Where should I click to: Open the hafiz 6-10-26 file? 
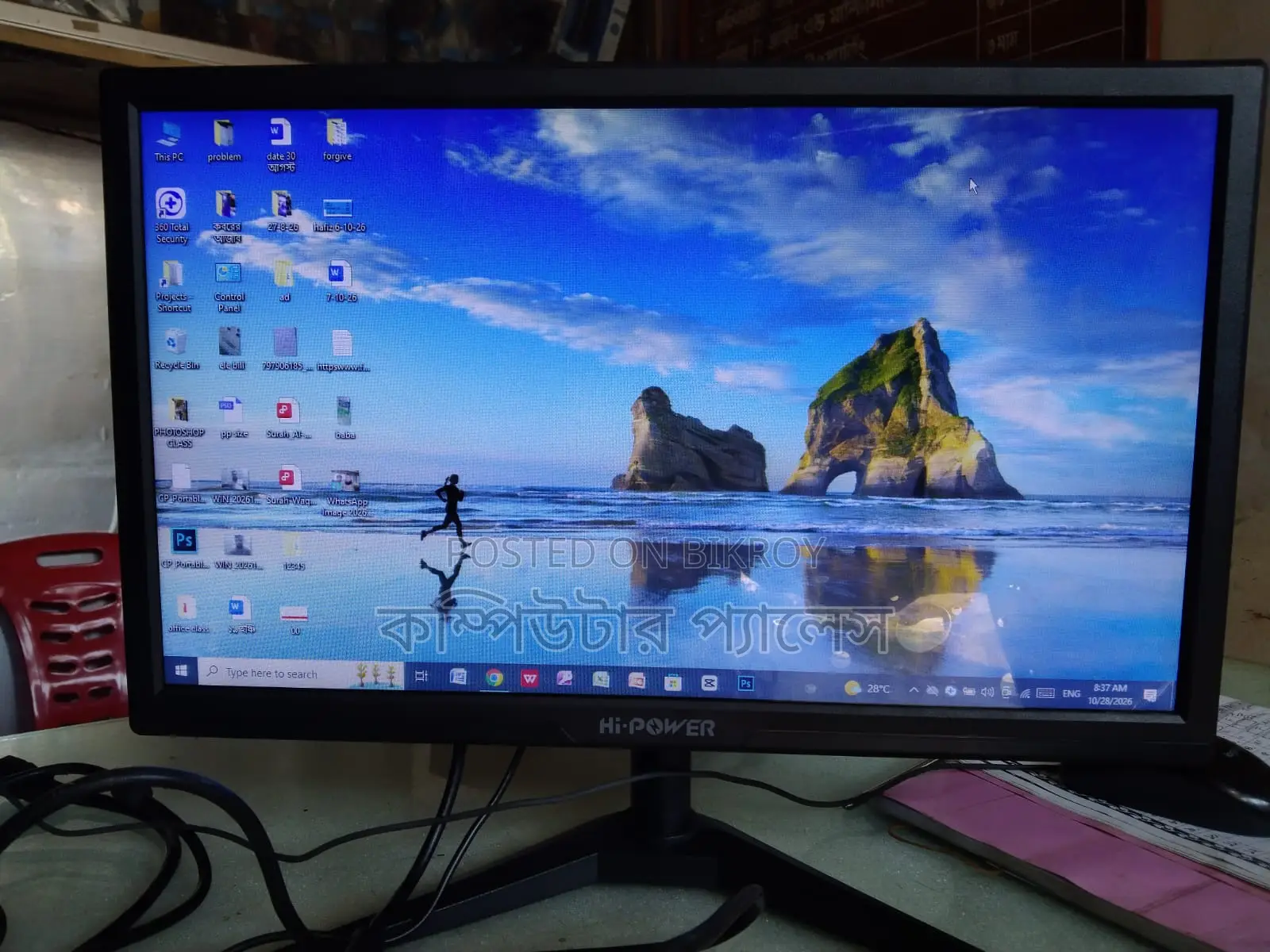pyautogui.click(x=339, y=215)
